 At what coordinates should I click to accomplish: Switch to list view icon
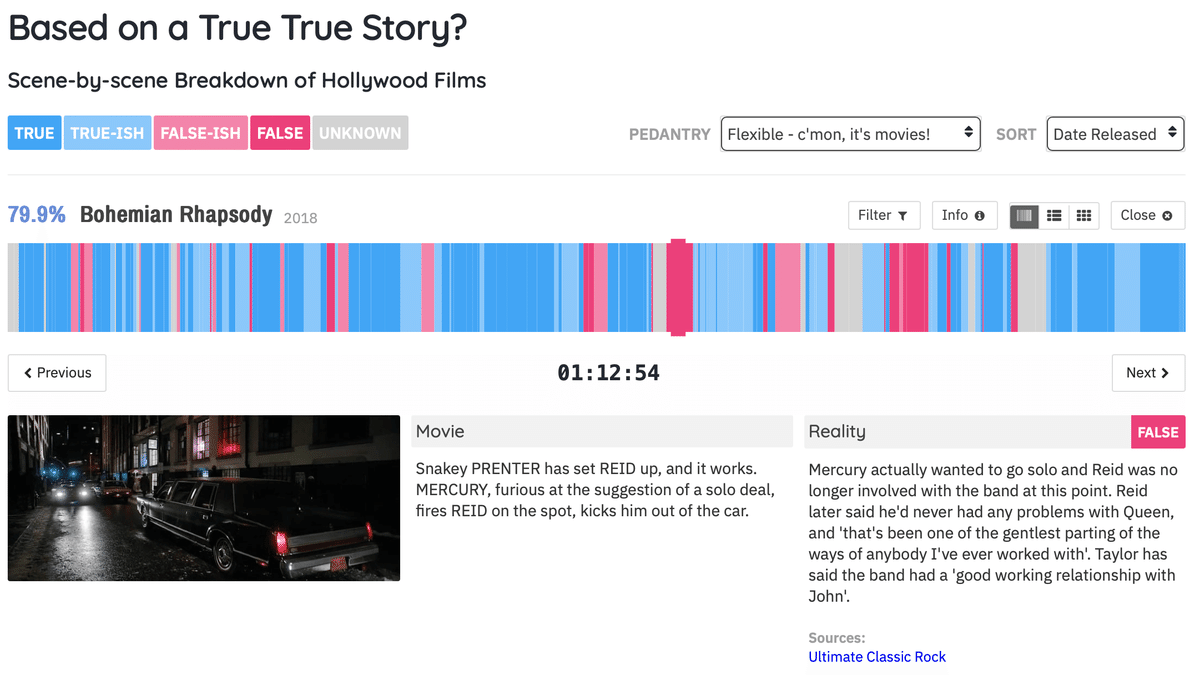1054,215
